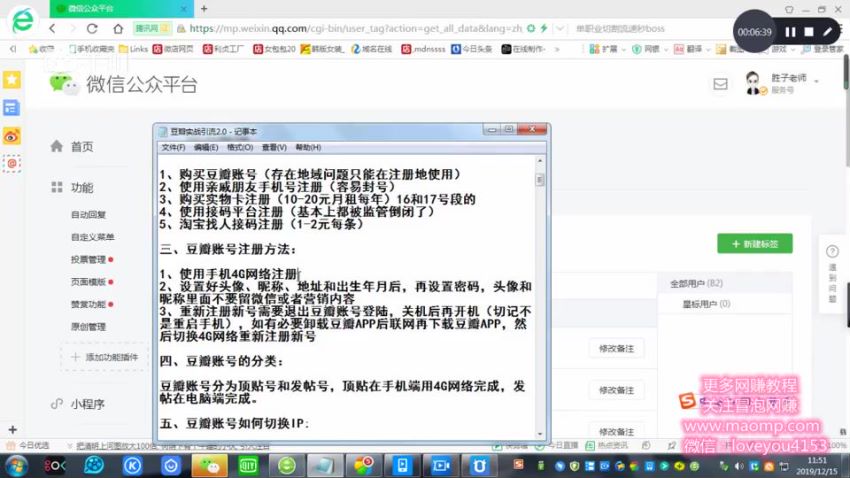Open Notepad 文件(F) menu
The width and height of the screenshot is (850, 478).
pos(173,147)
